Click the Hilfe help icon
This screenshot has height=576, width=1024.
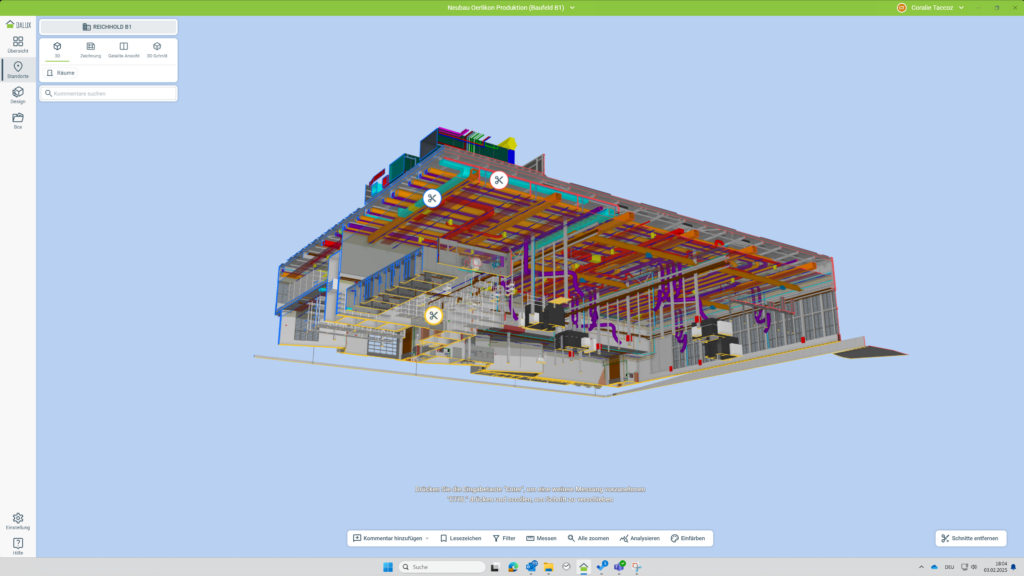18,546
